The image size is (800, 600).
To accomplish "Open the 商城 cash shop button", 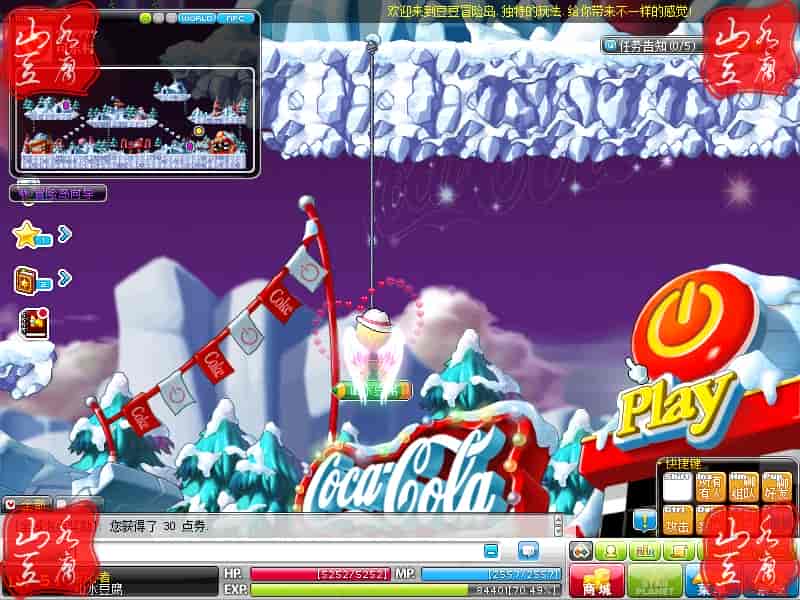I will click(597, 582).
